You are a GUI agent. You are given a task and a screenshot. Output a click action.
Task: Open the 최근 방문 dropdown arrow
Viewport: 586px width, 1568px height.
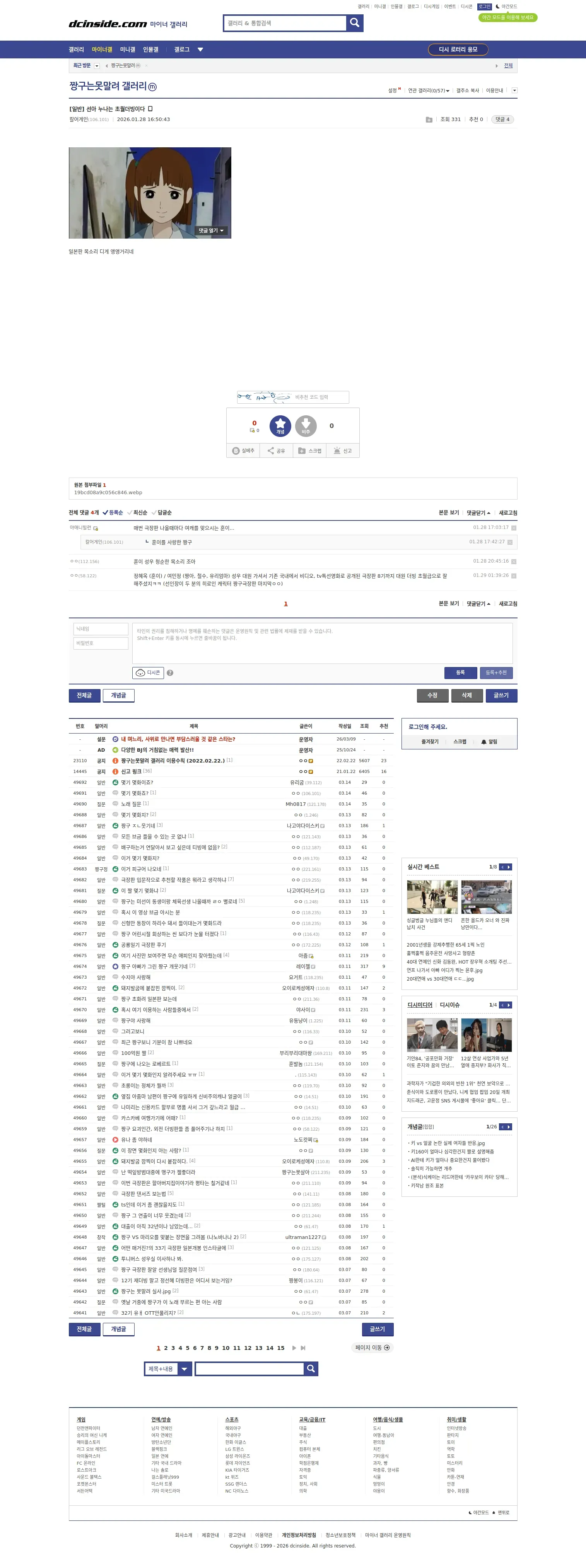(97, 66)
